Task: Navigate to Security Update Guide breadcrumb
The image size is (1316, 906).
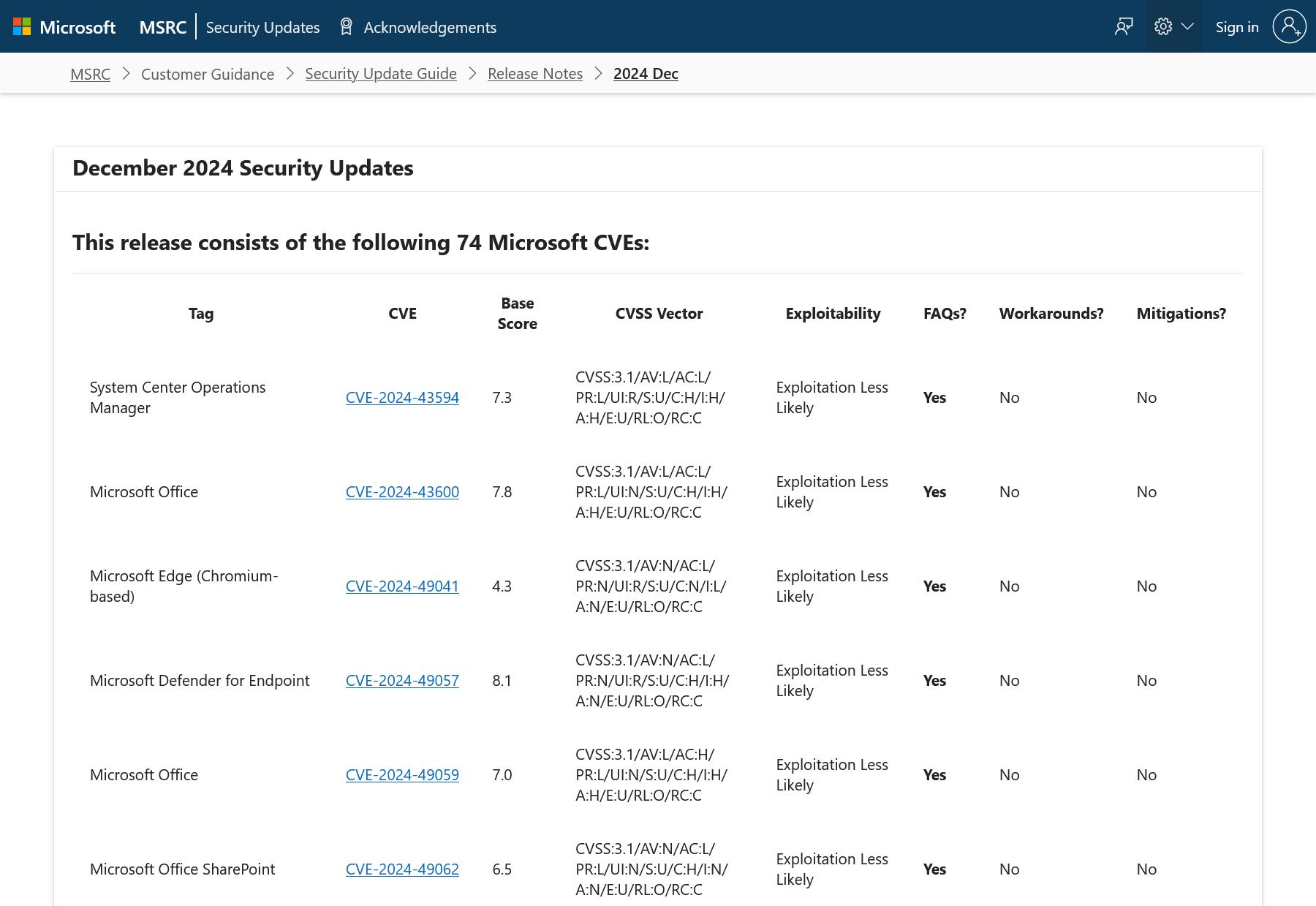Action: click(381, 74)
